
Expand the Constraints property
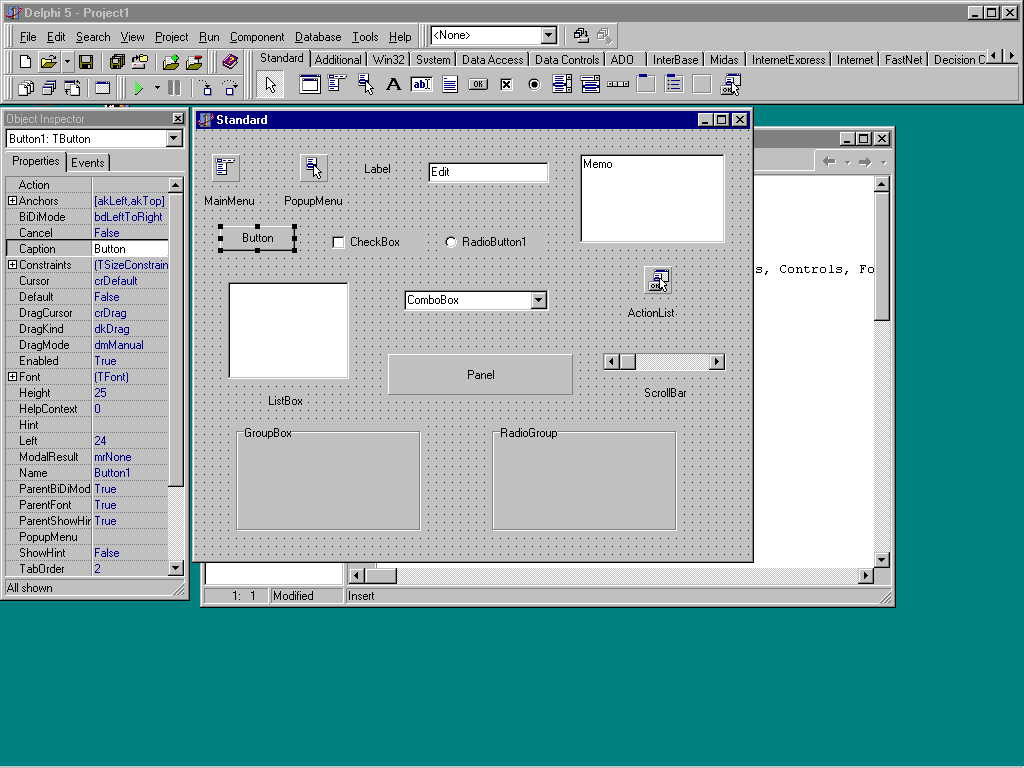click(12, 264)
